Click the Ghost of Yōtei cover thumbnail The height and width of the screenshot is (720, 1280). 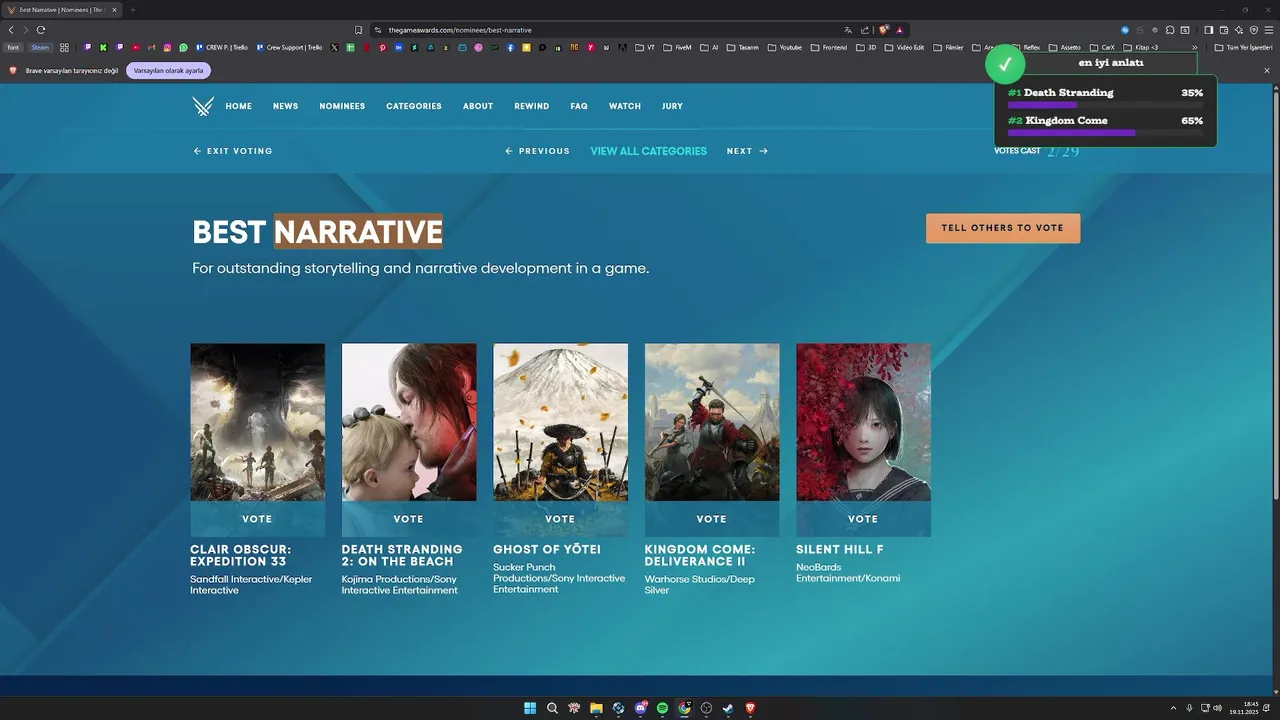(560, 422)
